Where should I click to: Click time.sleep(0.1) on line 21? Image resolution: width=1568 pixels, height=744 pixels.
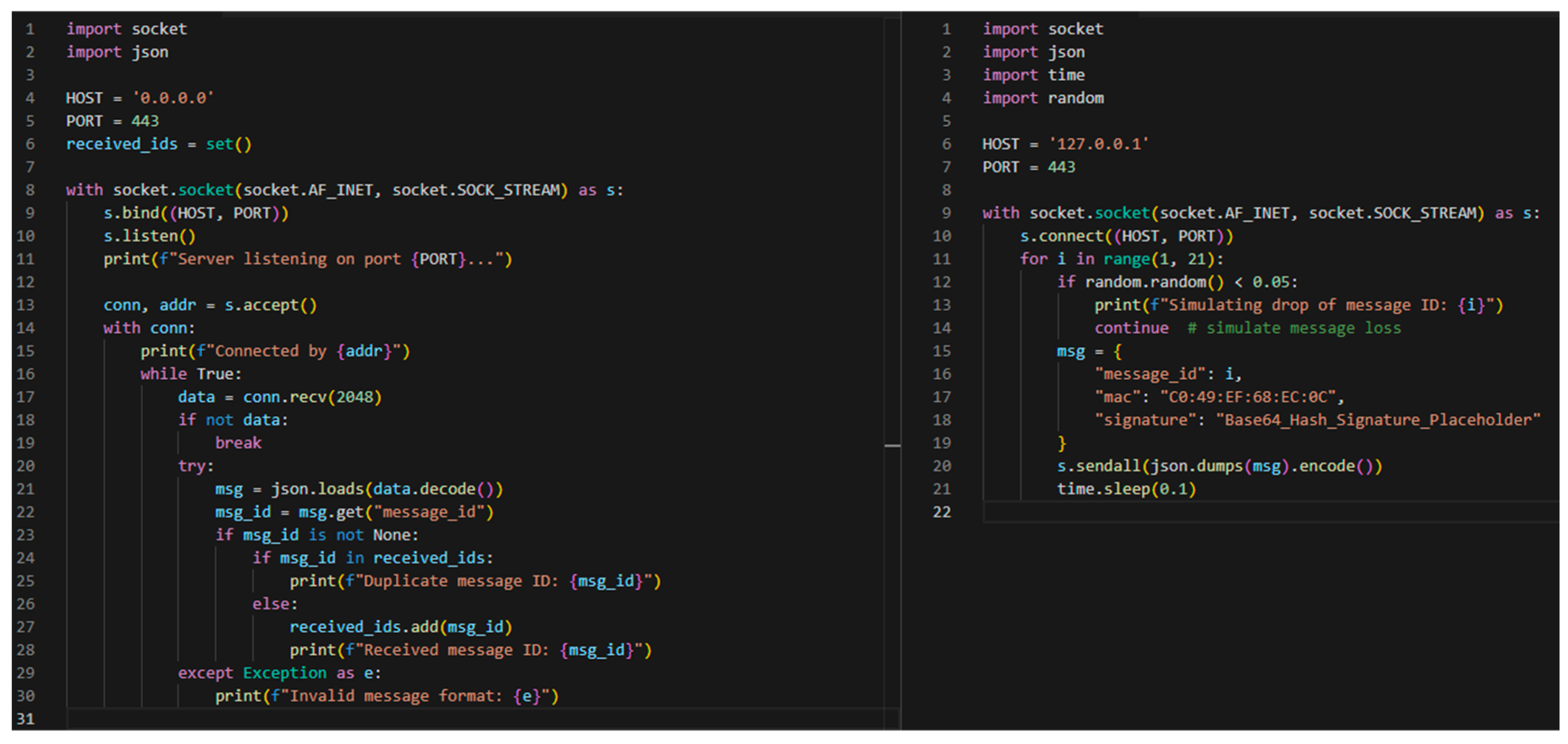[1126, 489]
